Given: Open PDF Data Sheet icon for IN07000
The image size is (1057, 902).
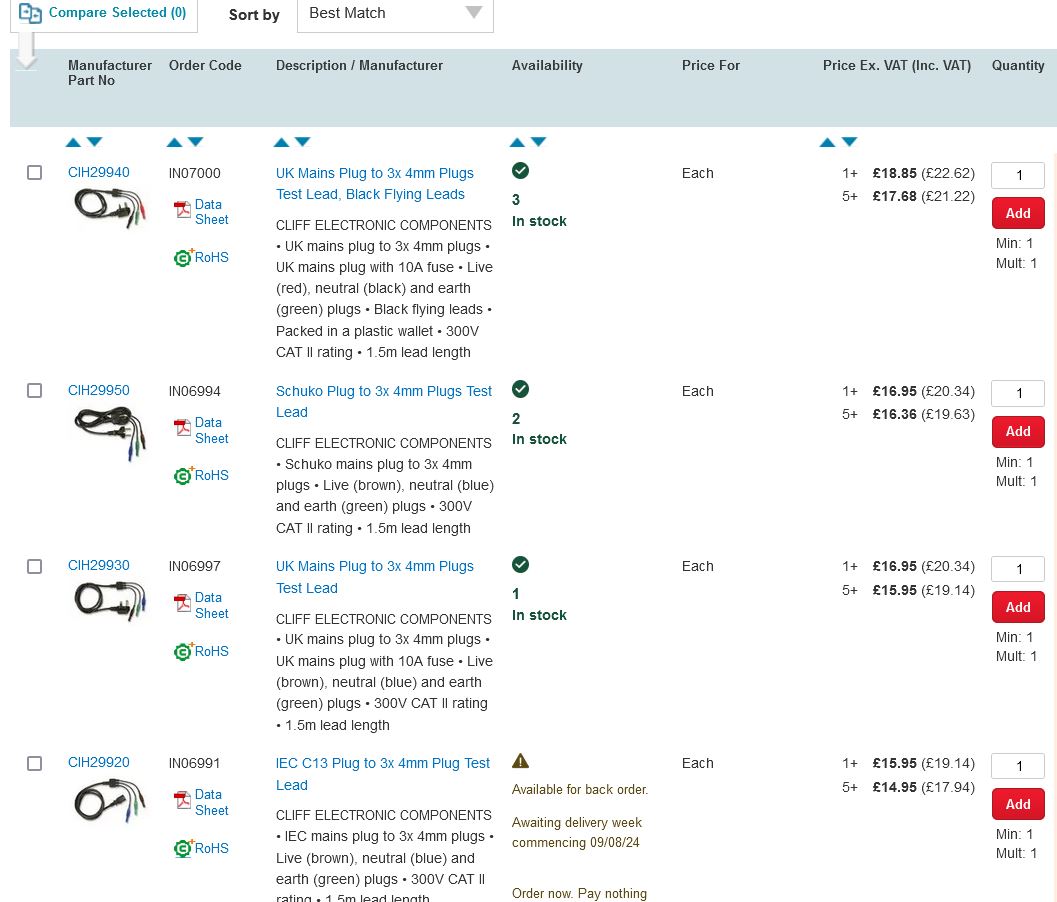Looking at the screenshot, I should point(183,210).
